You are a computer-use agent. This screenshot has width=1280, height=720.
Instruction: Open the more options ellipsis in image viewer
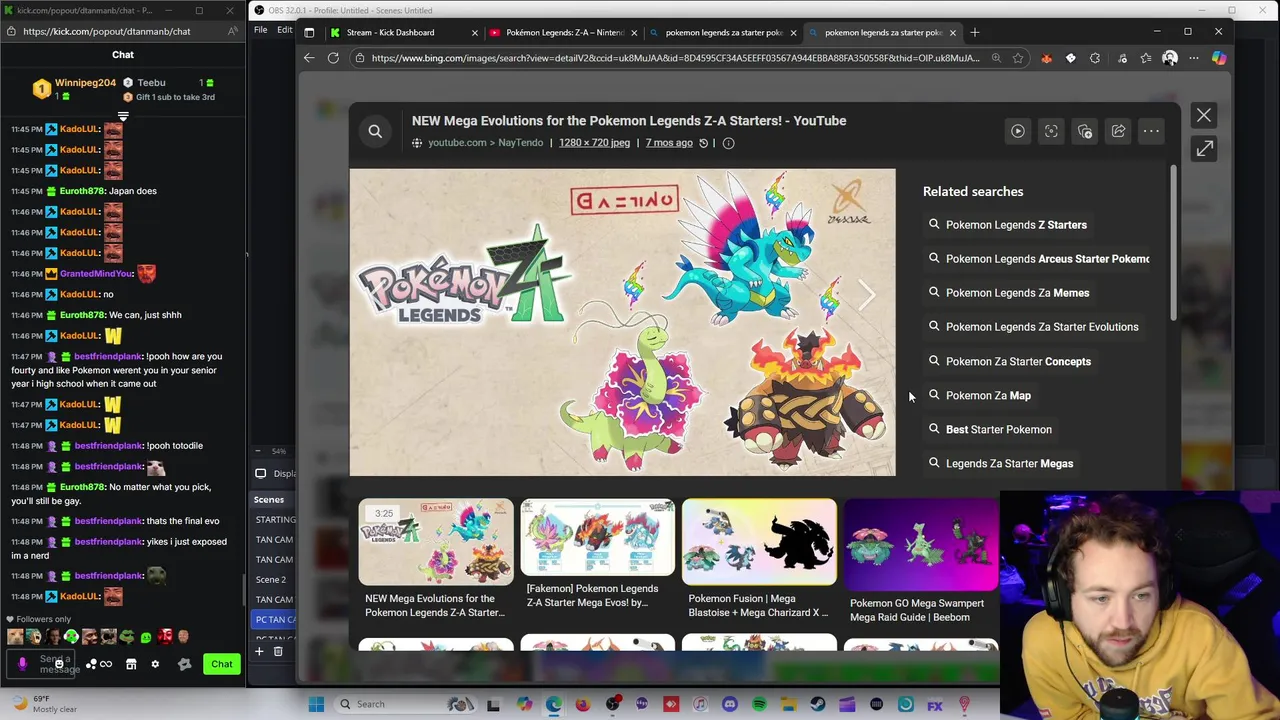(1151, 131)
